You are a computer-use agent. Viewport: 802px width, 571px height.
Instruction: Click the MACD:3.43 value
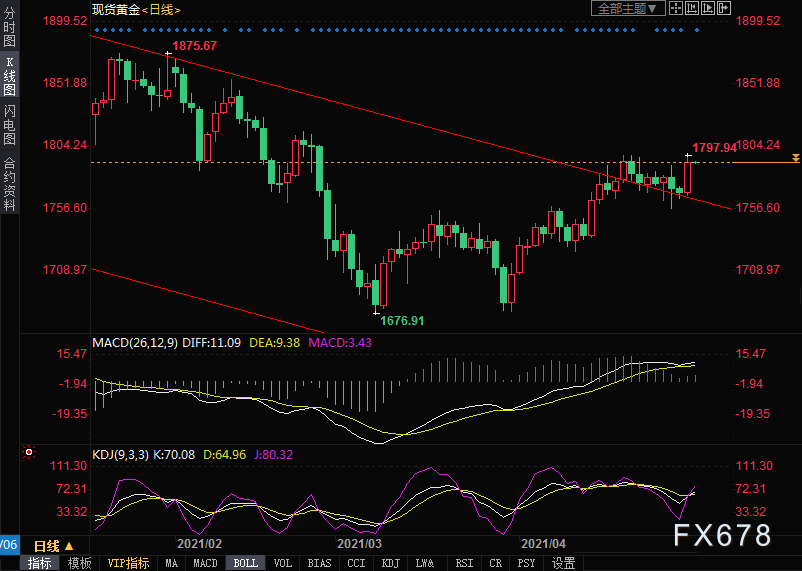coord(340,342)
